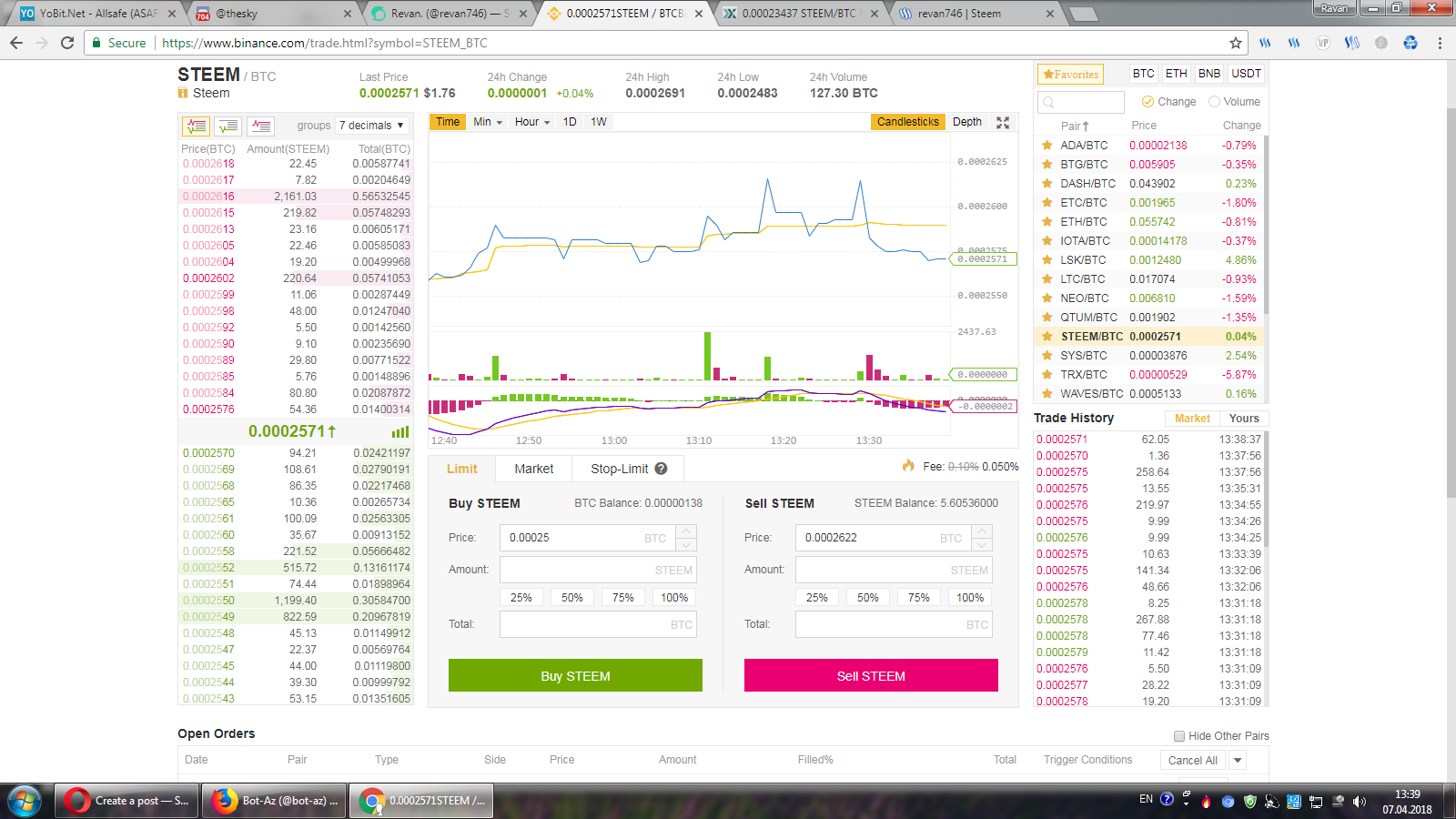Toggle the Time chart interval
This screenshot has width=1456, height=819.
[x=448, y=122]
